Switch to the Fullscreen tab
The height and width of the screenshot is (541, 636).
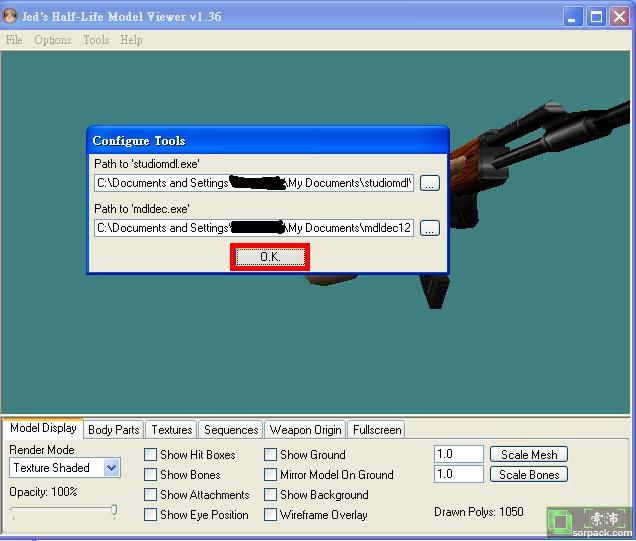377,430
